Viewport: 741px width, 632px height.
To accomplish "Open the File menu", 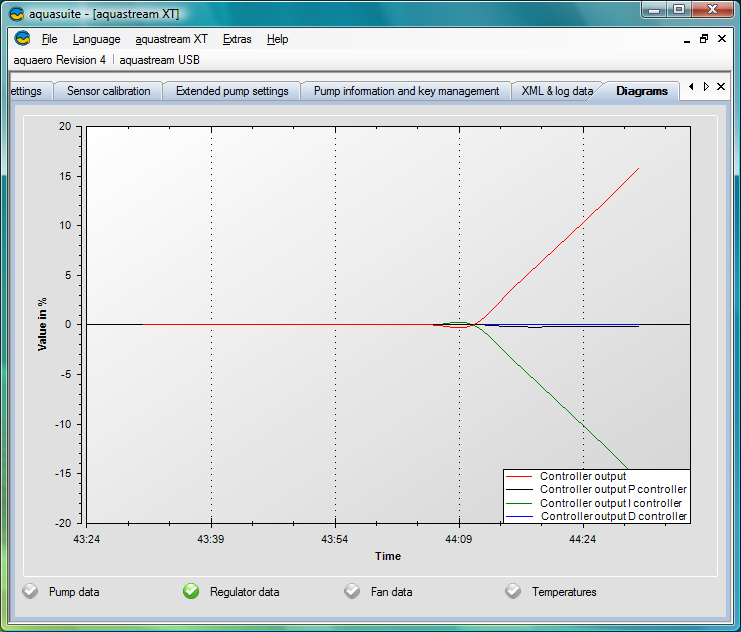I will [50, 39].
